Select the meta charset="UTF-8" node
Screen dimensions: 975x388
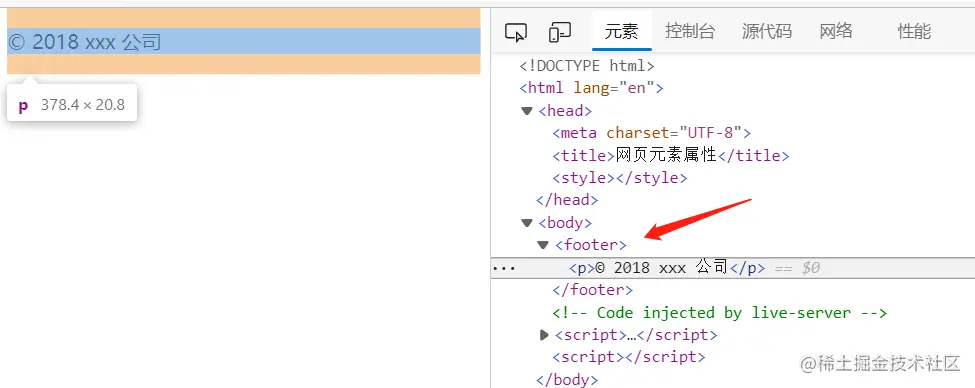(652, 132)
